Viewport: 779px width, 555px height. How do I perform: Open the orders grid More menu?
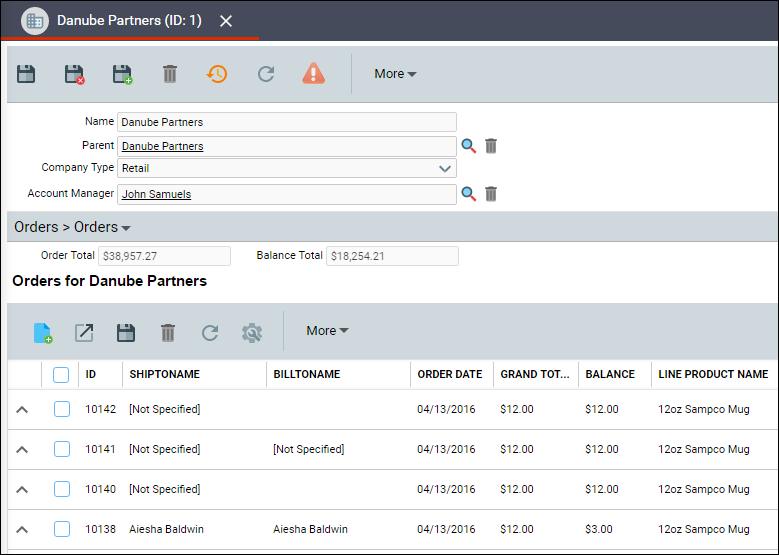327,330
